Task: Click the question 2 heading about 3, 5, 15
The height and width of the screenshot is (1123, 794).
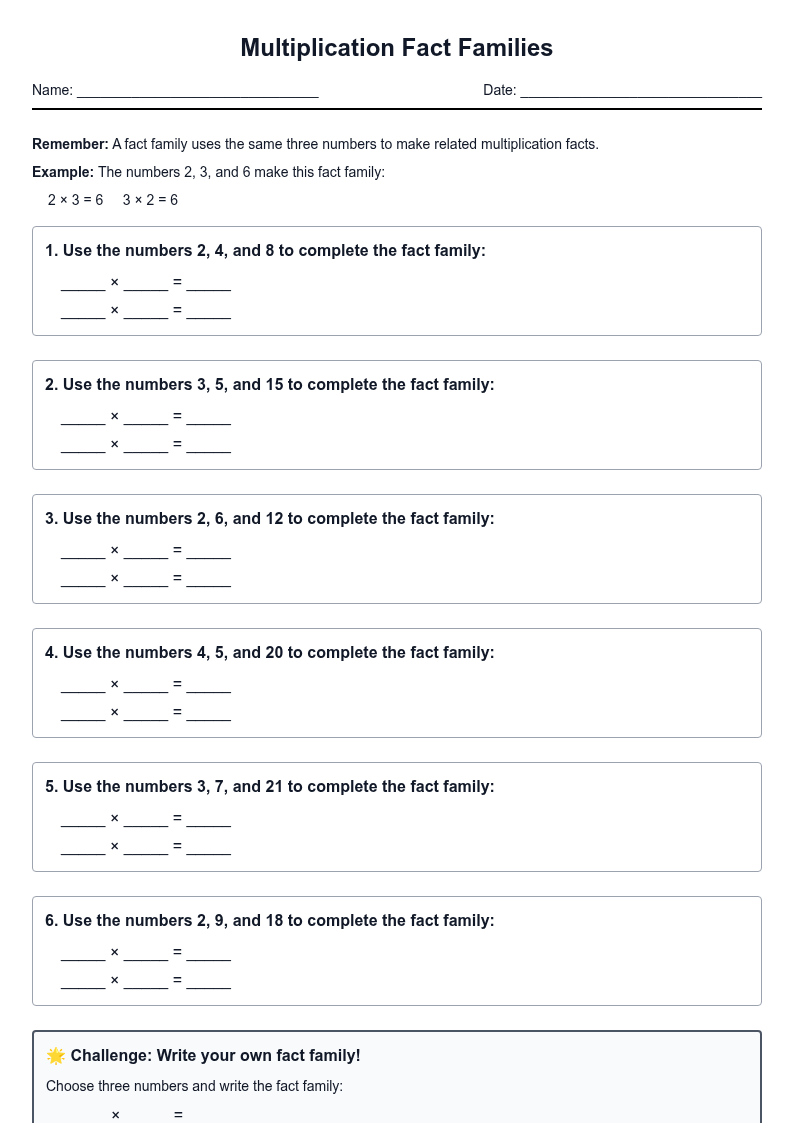Action: click(269, 385)
